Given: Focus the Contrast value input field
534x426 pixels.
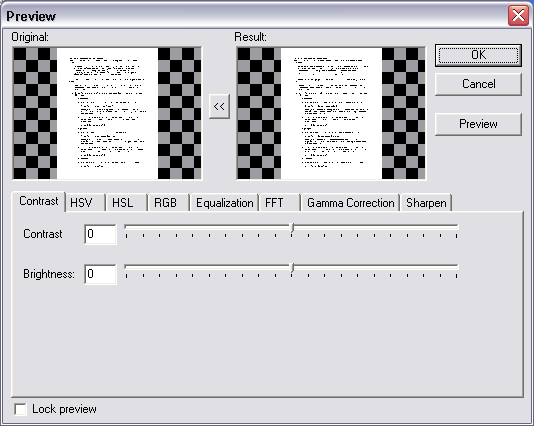Looking at the screenshot, I should pos(100,234).
